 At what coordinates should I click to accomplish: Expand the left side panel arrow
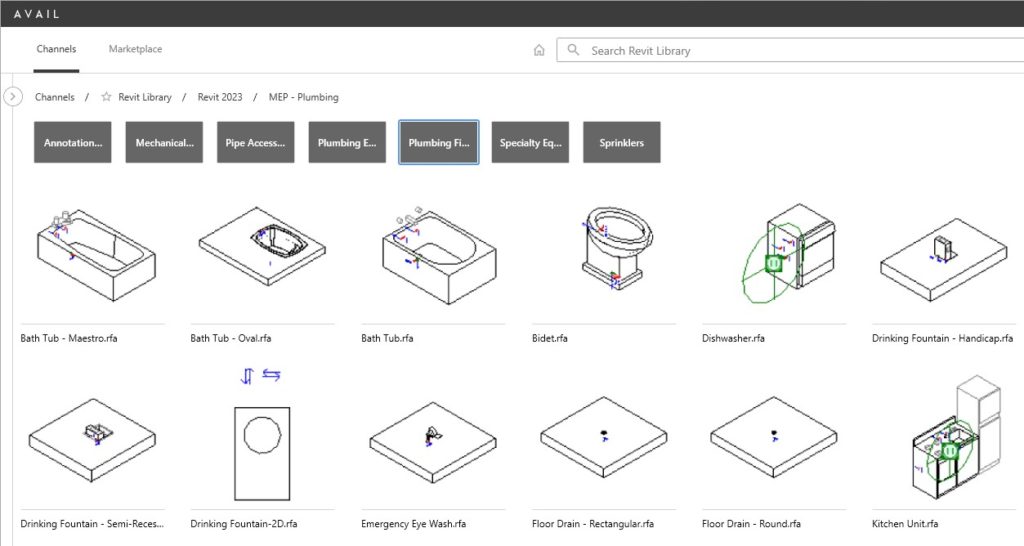pos(13,97)
